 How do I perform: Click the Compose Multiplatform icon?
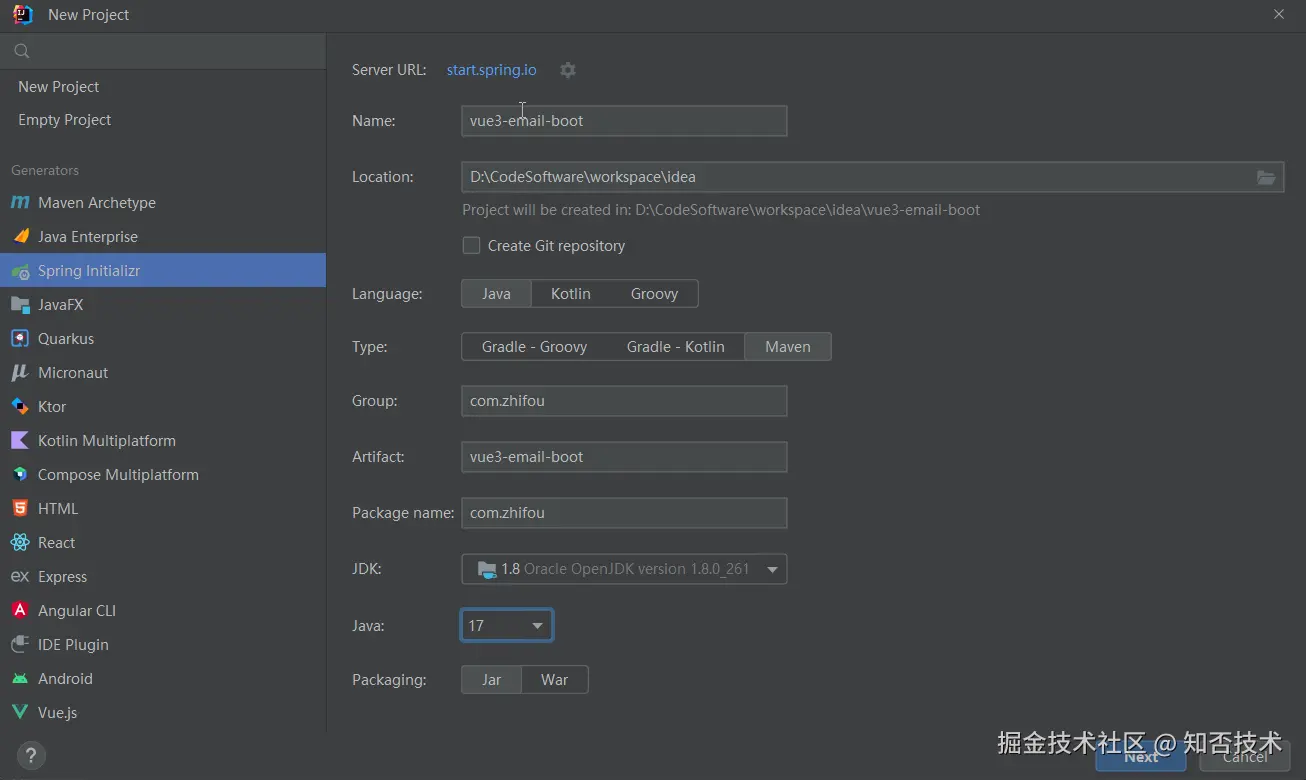(x=20, y=475)
